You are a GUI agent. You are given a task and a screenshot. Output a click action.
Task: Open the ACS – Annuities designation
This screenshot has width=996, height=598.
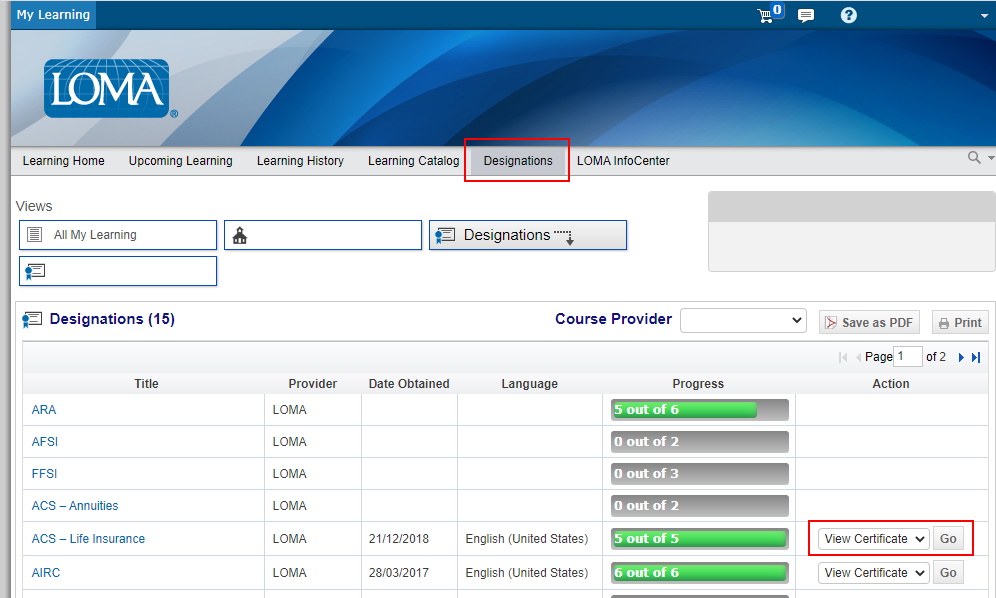coord(75,506)
